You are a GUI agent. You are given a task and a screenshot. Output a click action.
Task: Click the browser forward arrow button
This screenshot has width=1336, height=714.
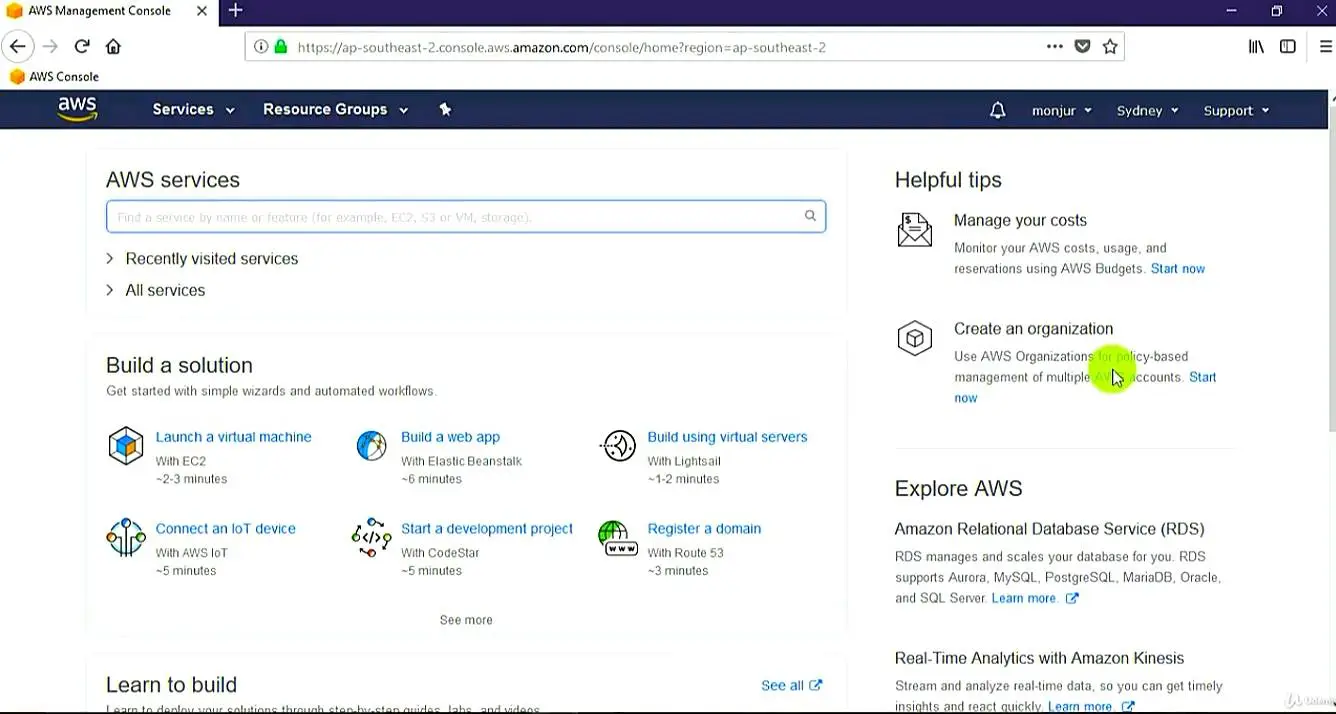coord(50,46)
